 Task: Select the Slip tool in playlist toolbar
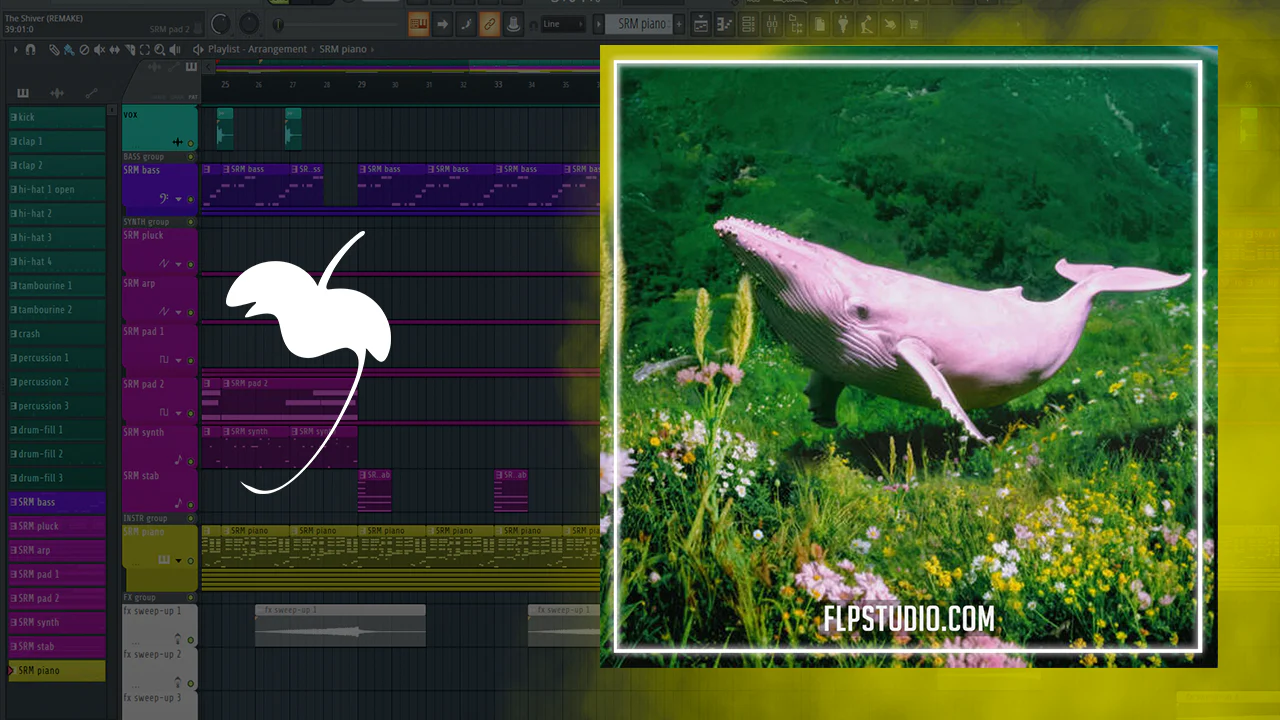(114, 49)
